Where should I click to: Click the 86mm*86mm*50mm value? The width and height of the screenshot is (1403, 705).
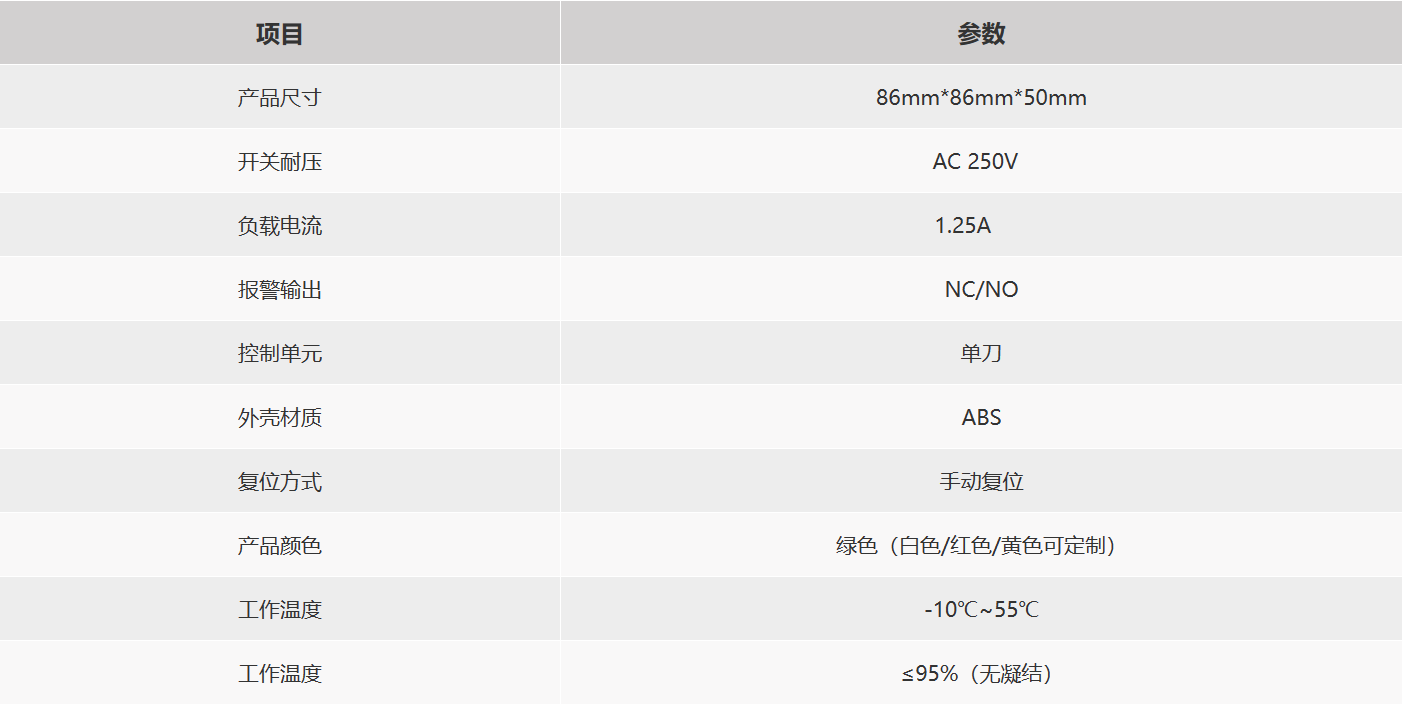coord(981,98)
